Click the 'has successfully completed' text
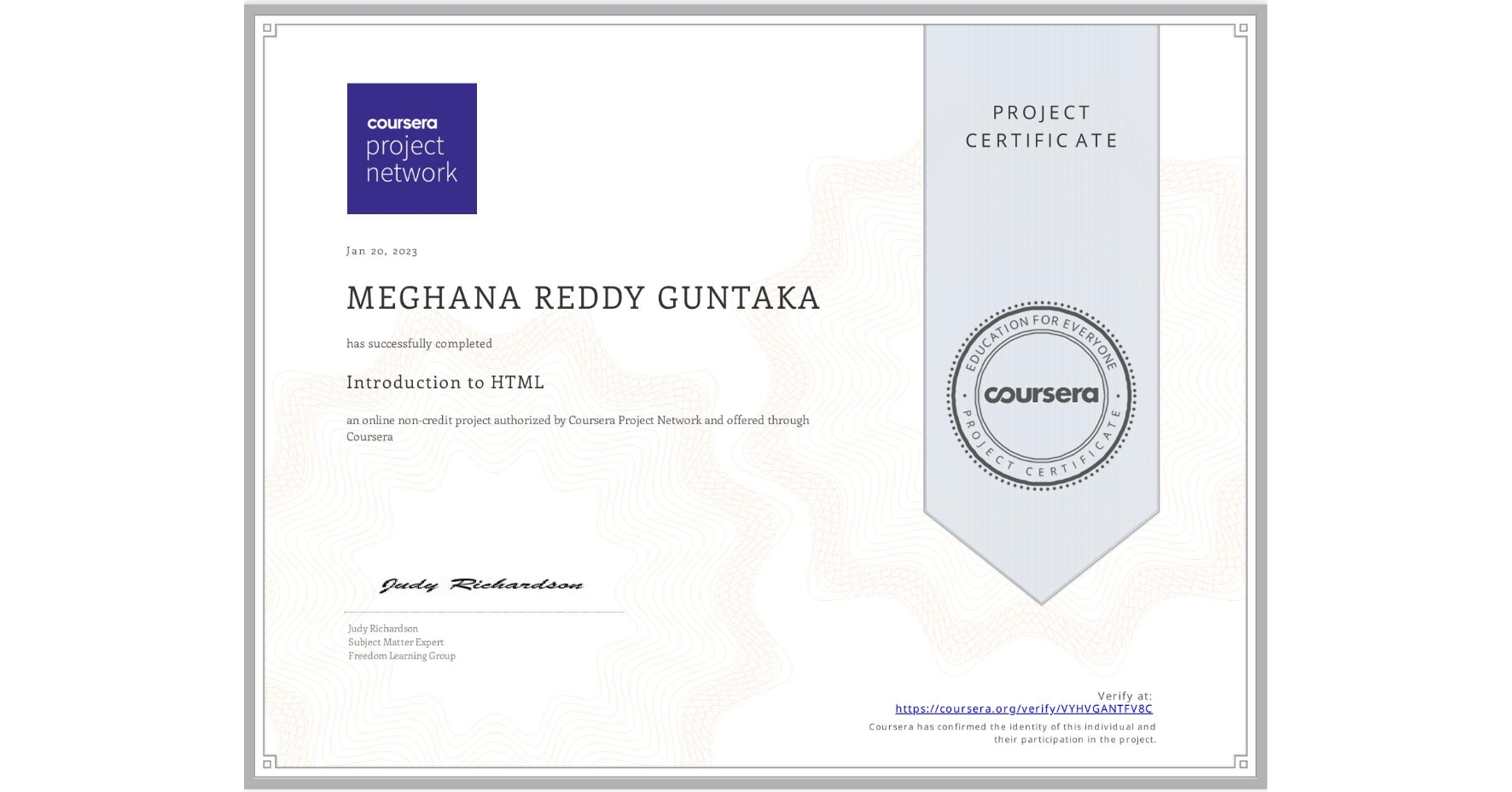Image resolution: width=1512 pixels, height=792 pixels. pyautogui.click(x=419, y=343)
